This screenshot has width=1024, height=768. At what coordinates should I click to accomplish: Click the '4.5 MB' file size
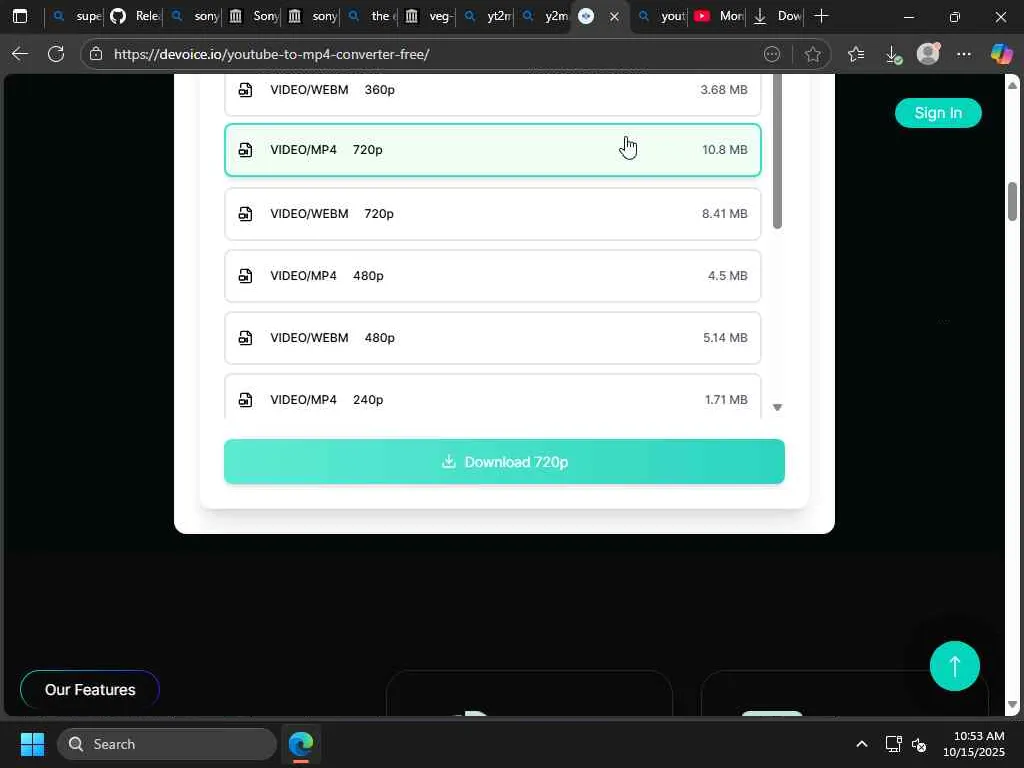pos(728,276)
